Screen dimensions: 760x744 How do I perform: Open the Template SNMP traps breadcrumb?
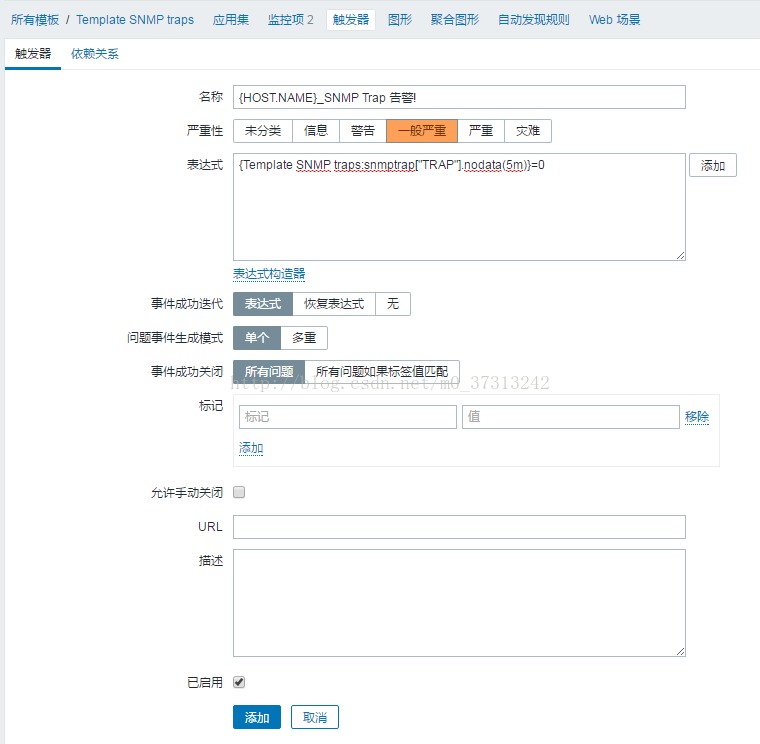point(135,20)
